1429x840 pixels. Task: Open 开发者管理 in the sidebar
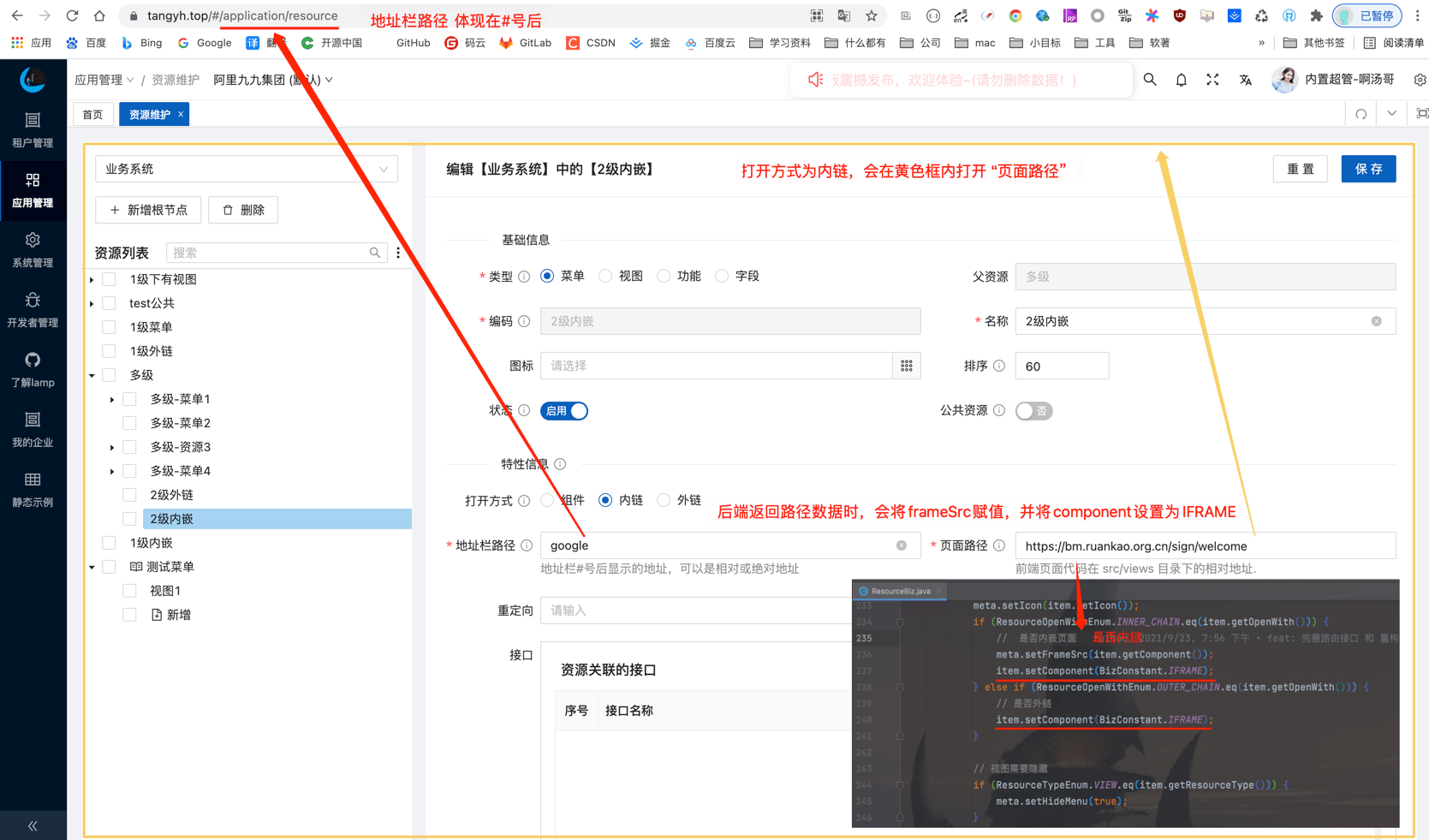point(33,310)
